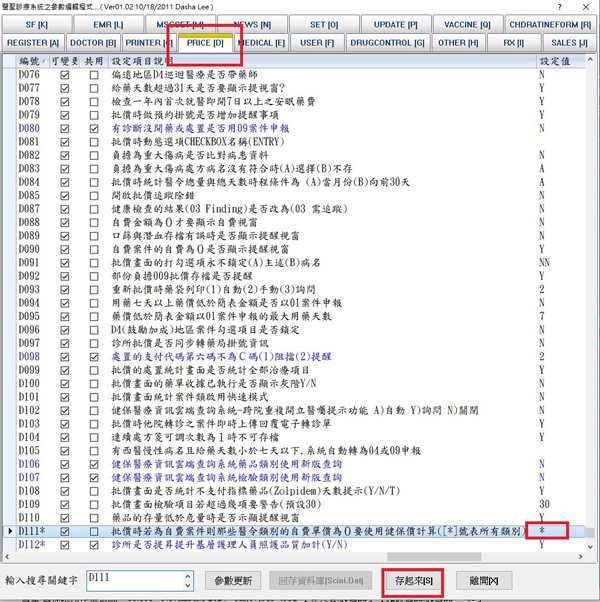Screen dimensions: 600x602
Task: Sort by the 編號 column header
Action: pyautogui.click(x=32, y=61)
